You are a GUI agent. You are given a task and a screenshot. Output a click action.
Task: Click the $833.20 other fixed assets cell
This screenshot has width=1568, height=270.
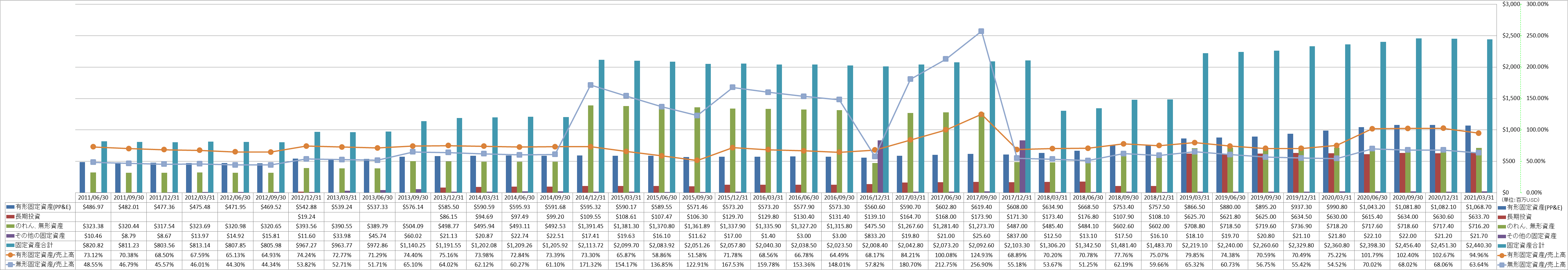pos(874,235)
